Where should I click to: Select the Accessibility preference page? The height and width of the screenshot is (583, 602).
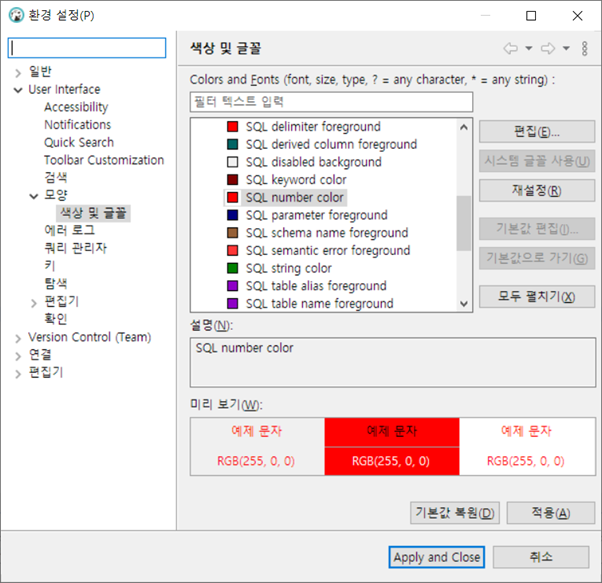76,107
